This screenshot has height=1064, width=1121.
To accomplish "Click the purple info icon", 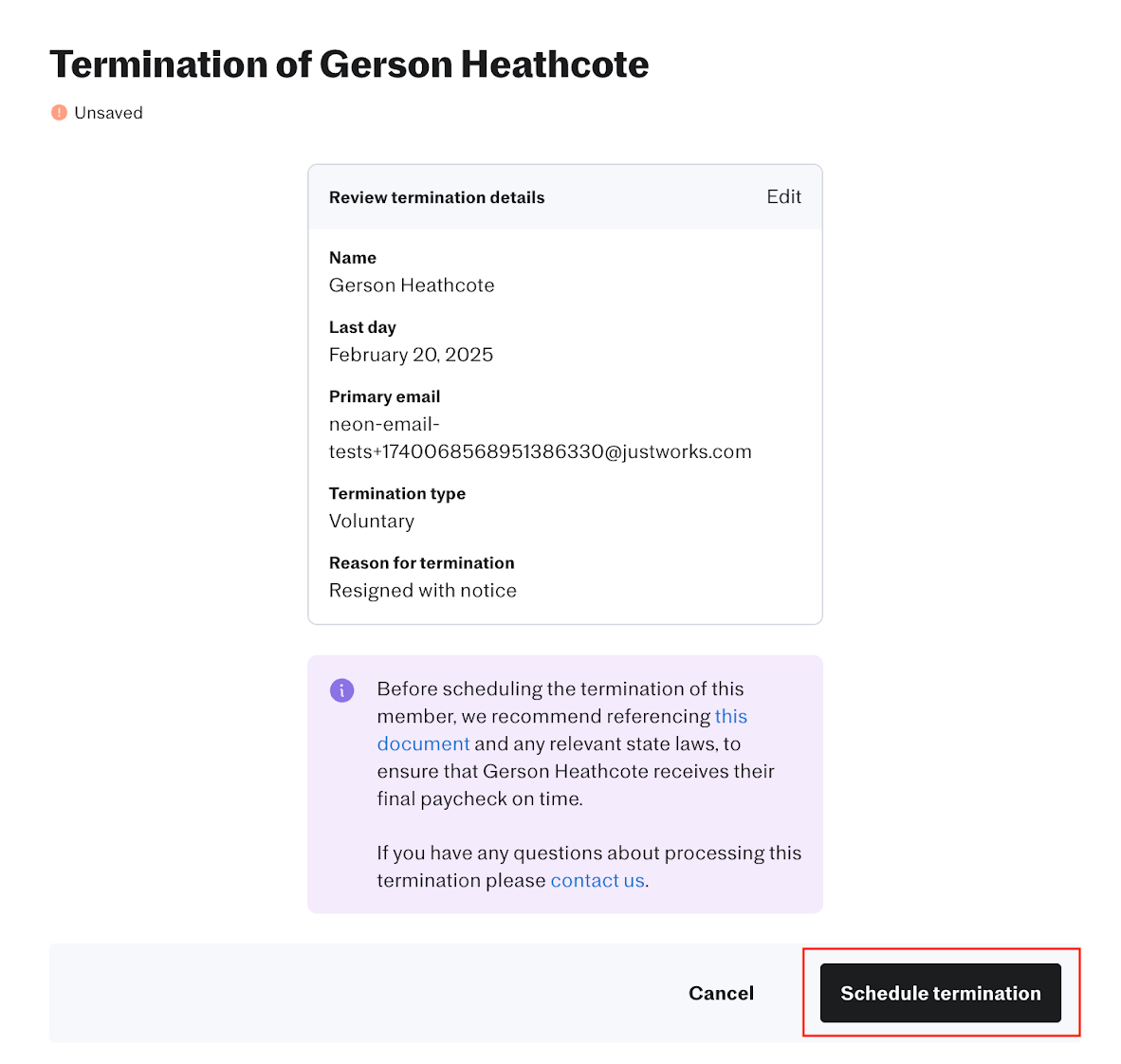I will coord(341,690).
